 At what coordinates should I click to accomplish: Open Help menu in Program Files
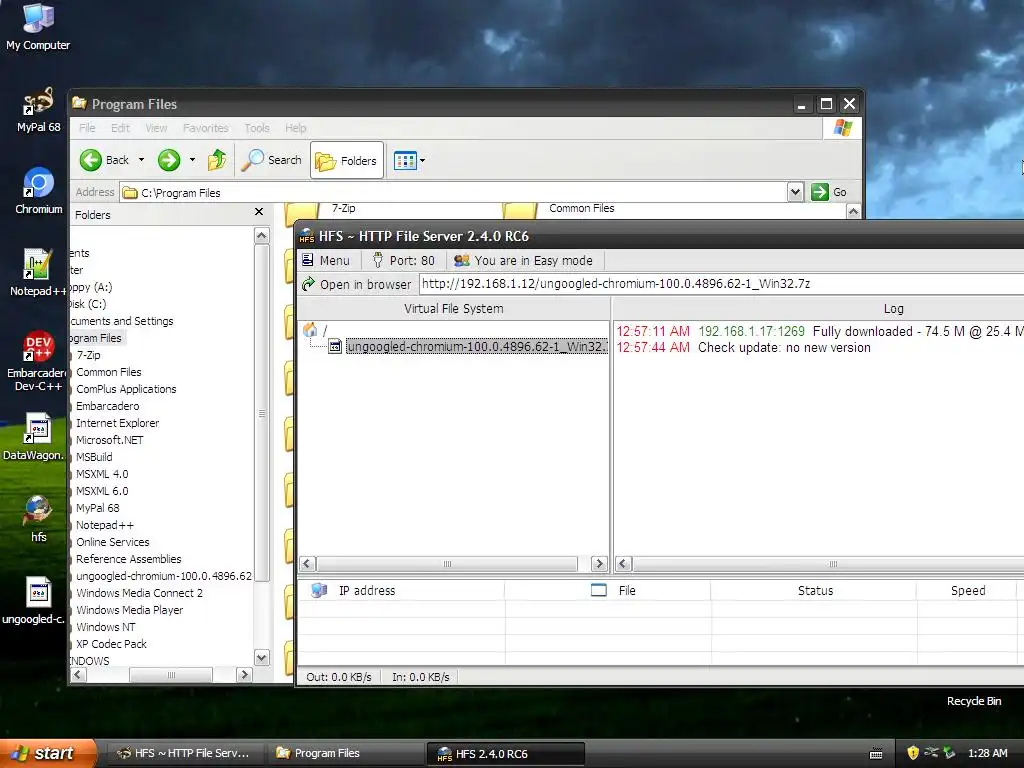[295, 128]
